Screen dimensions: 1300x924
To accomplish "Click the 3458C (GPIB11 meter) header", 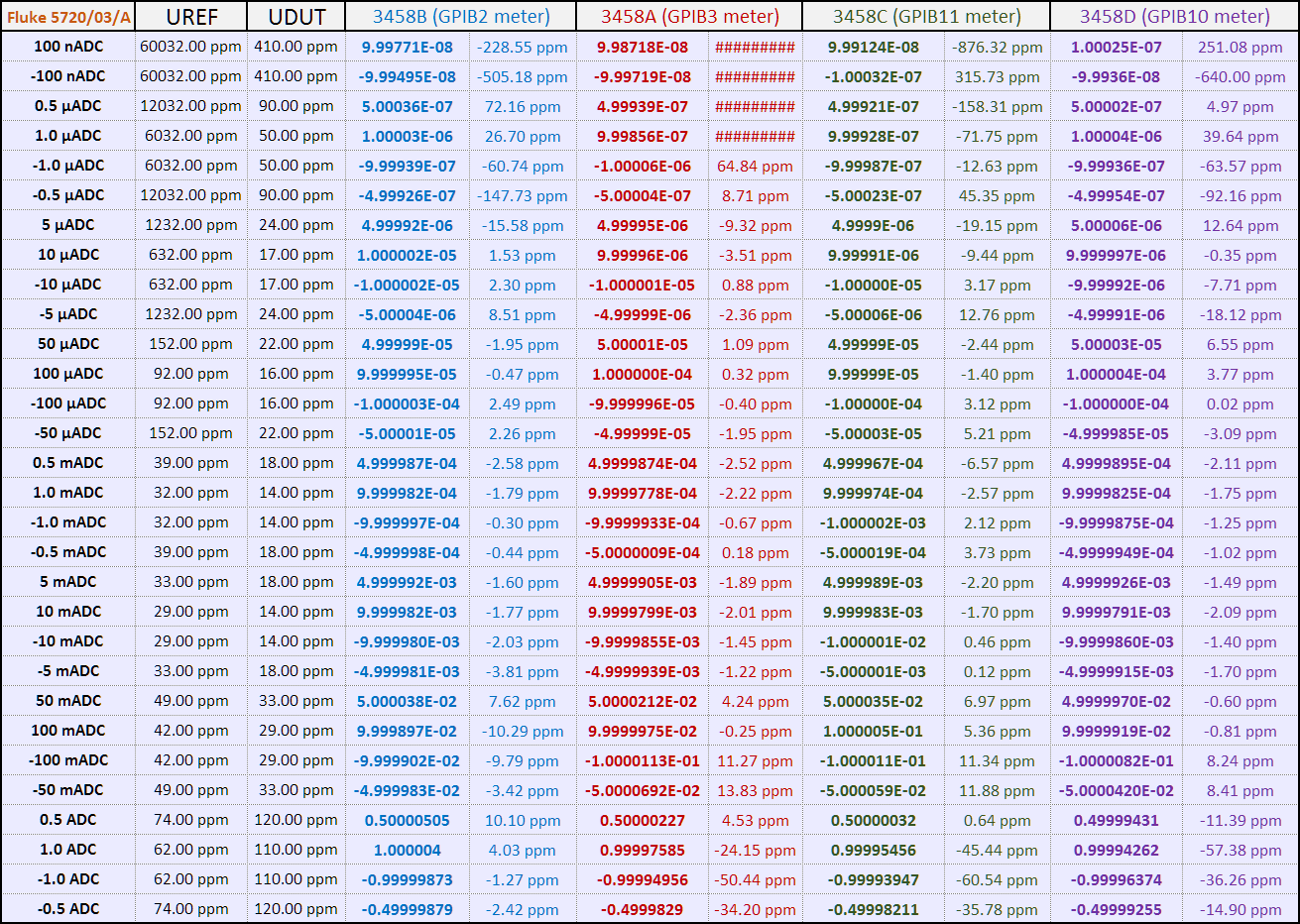I will pyautogui.click(x=926, y=17).
